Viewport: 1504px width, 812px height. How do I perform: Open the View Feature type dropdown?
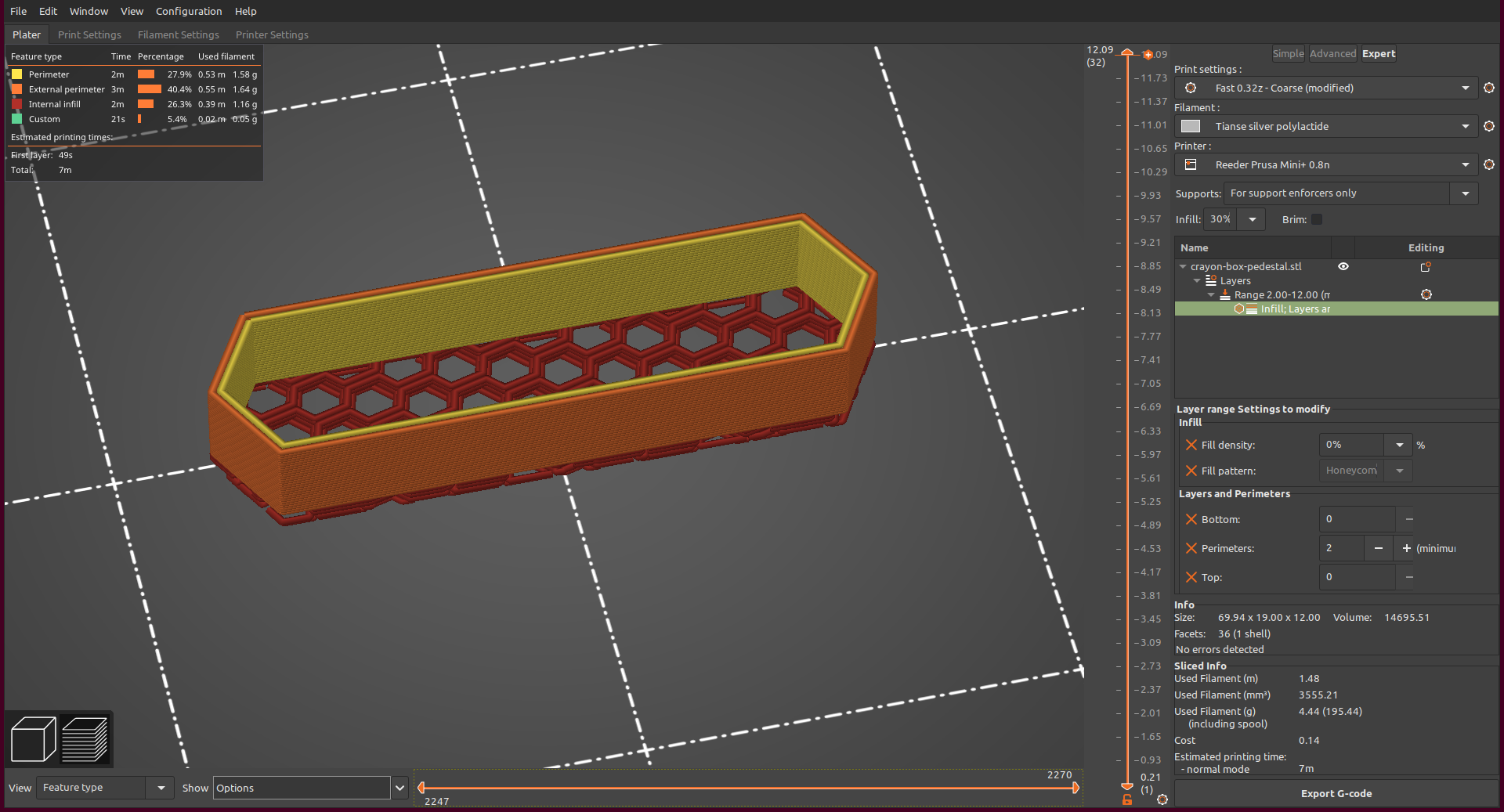161,788
